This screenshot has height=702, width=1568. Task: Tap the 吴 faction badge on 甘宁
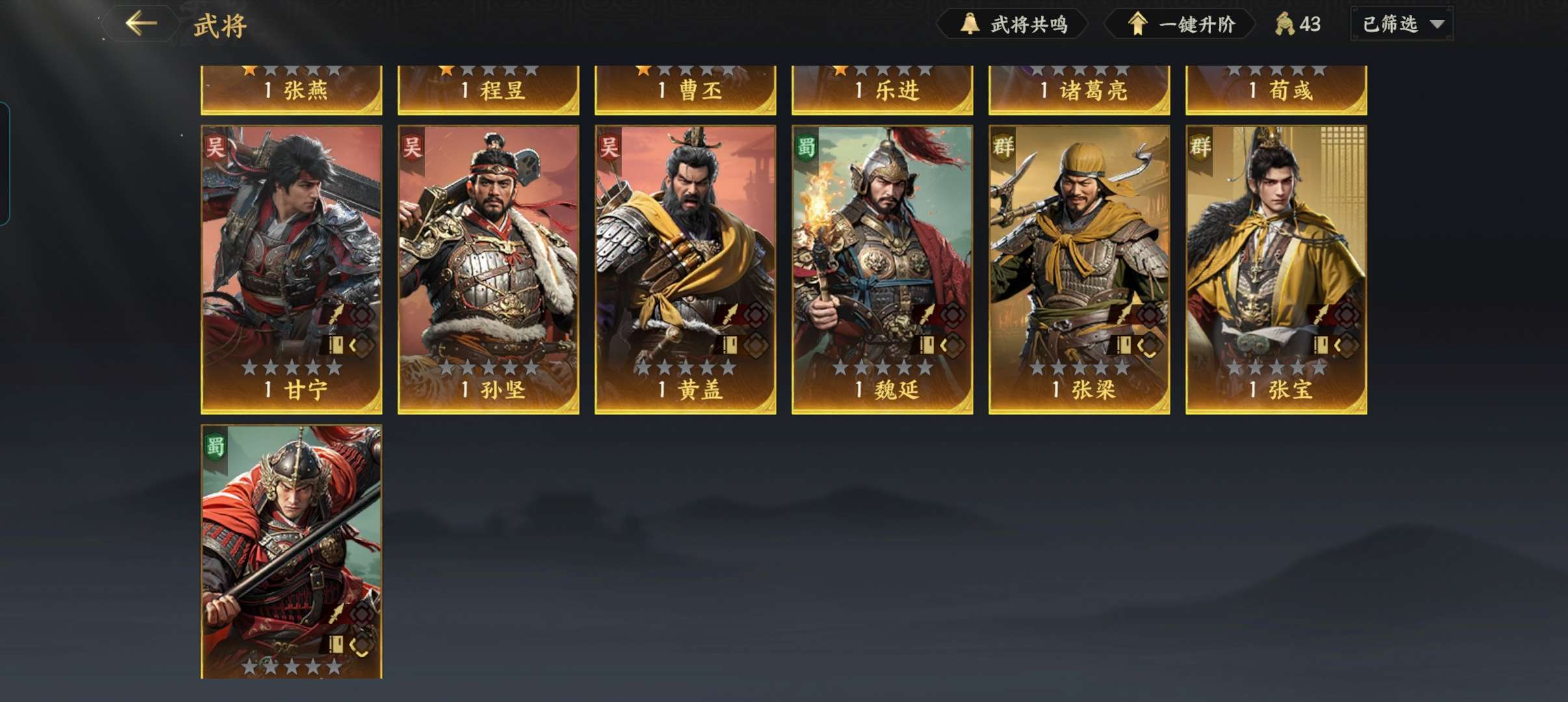pos(215,147)
